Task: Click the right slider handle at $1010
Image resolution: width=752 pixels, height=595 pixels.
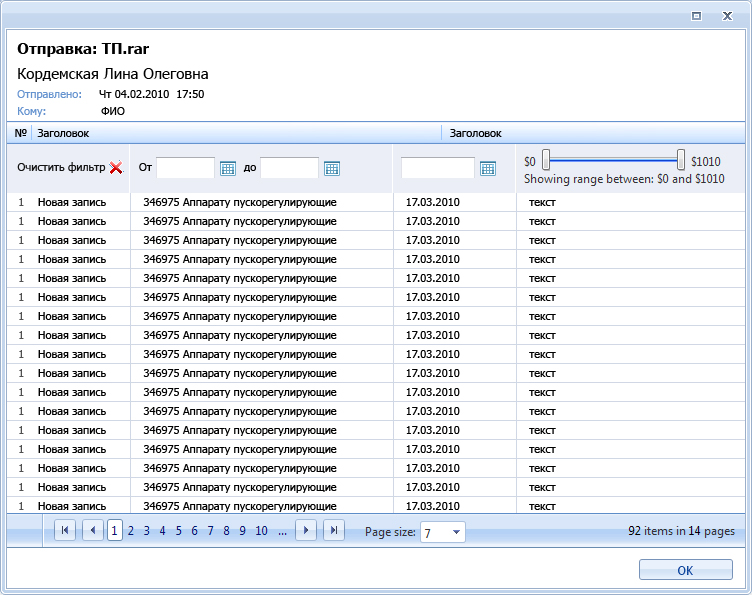Action: [x=681, y=160]
